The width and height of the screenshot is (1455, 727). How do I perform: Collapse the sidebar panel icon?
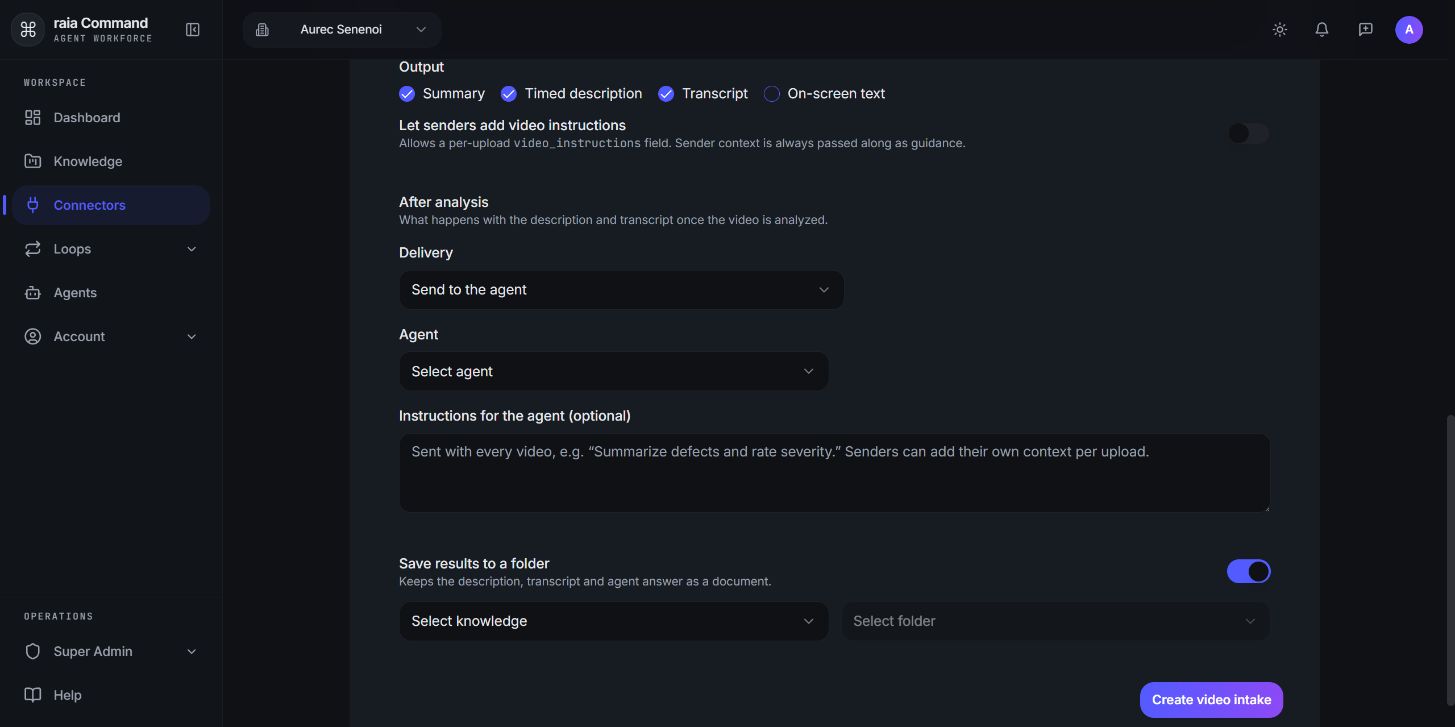coord(193,30)
